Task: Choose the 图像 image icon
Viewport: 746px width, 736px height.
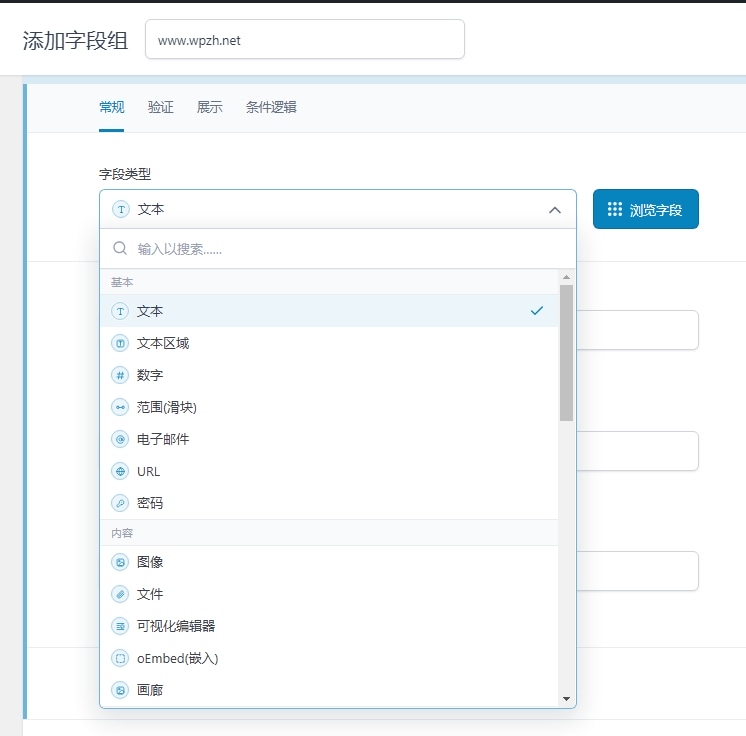Action: click(120, 562)
